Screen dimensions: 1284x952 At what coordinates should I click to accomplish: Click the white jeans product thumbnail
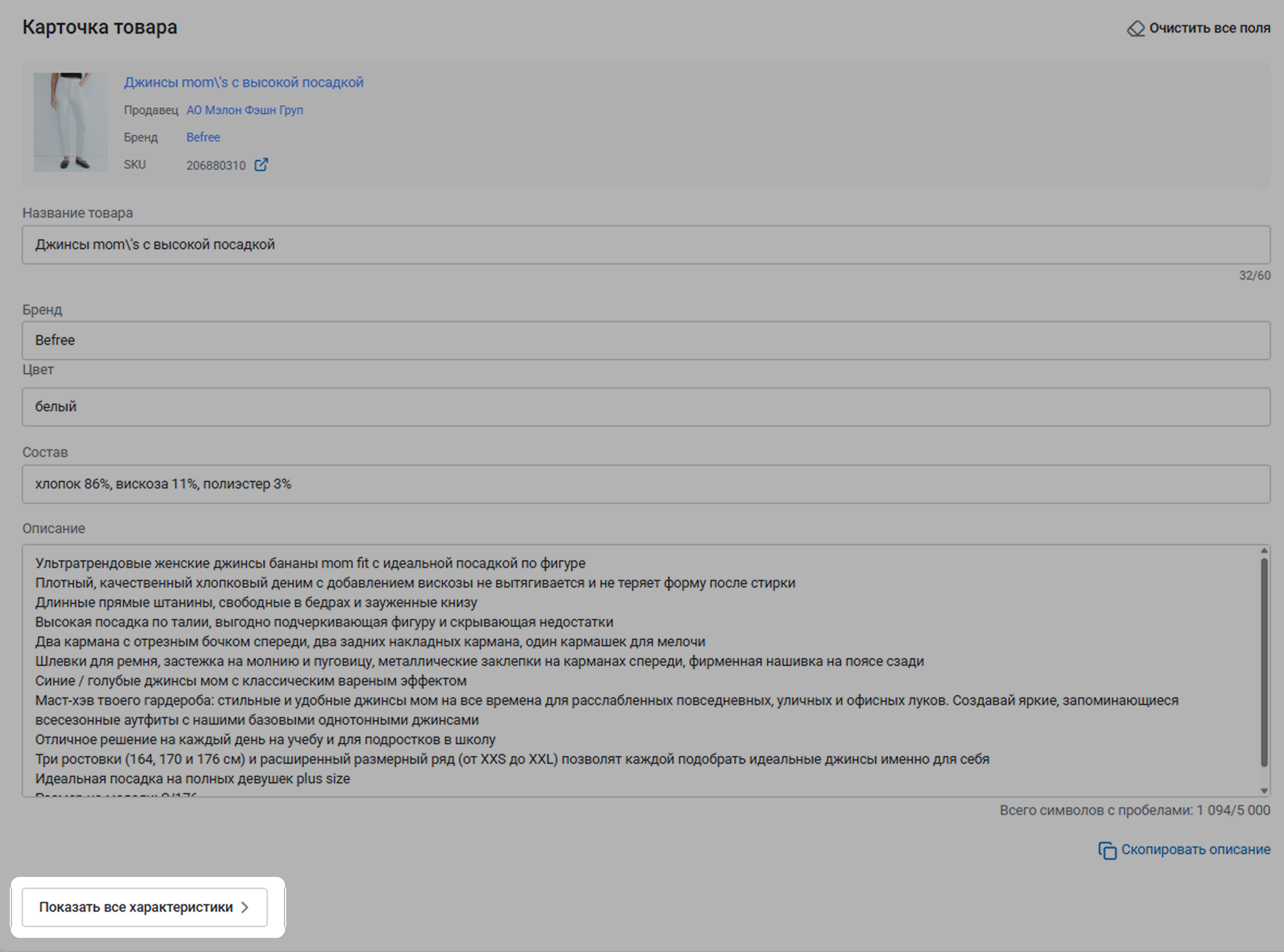(x=70, y=122)
